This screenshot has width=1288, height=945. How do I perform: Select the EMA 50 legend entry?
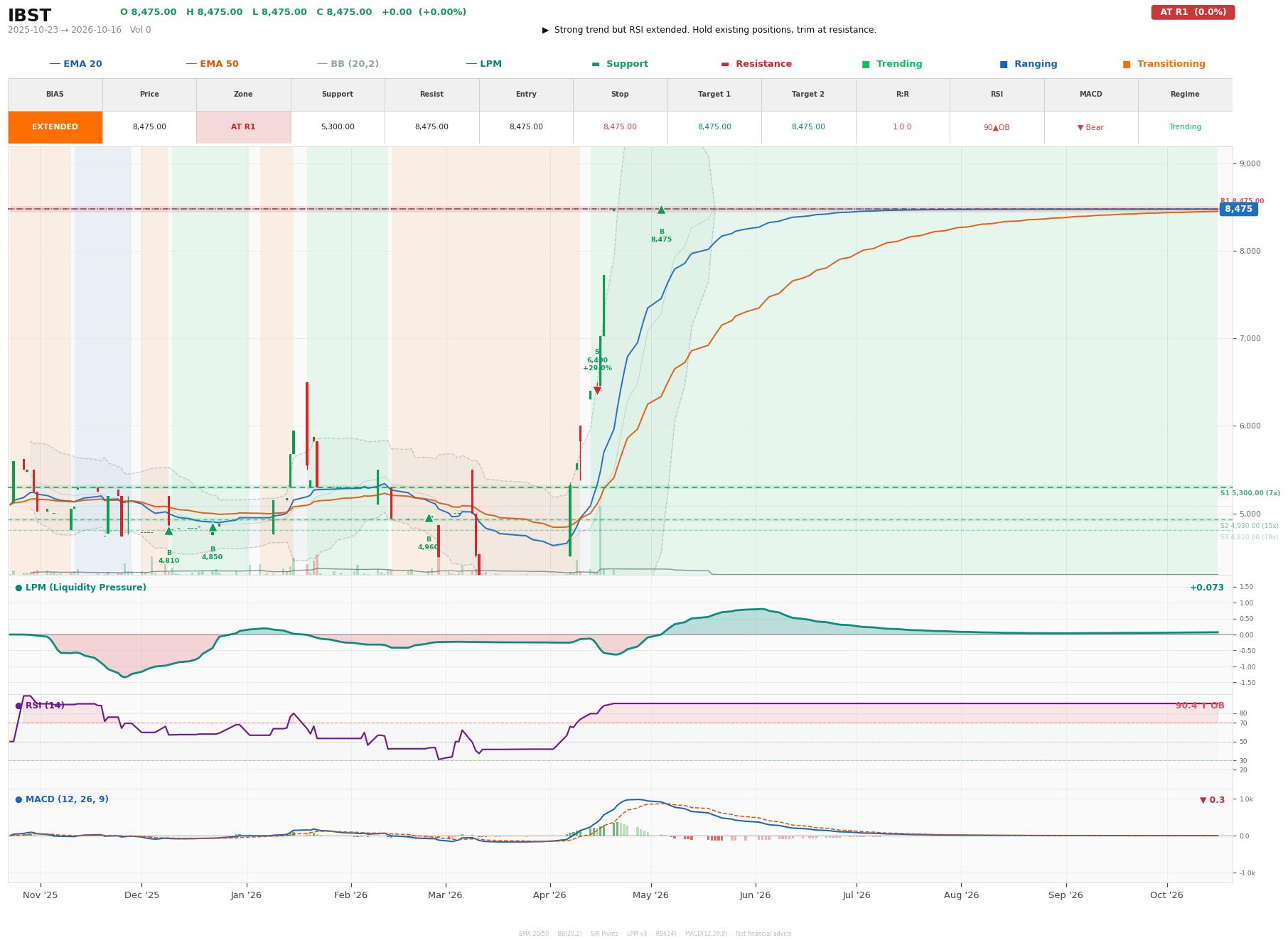coord(213,64)
